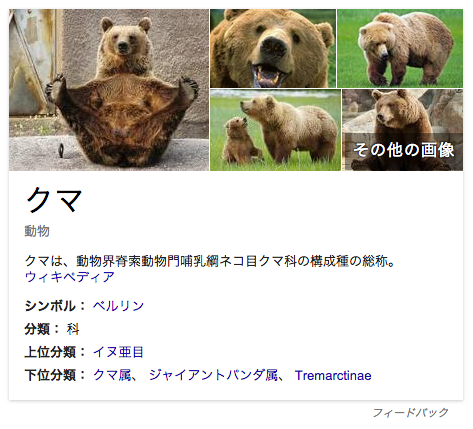This screenshot has width=473, height=429.
Task: Visit the Tremarctinae link
Action: pyautogui.click(x=333, y=375)
